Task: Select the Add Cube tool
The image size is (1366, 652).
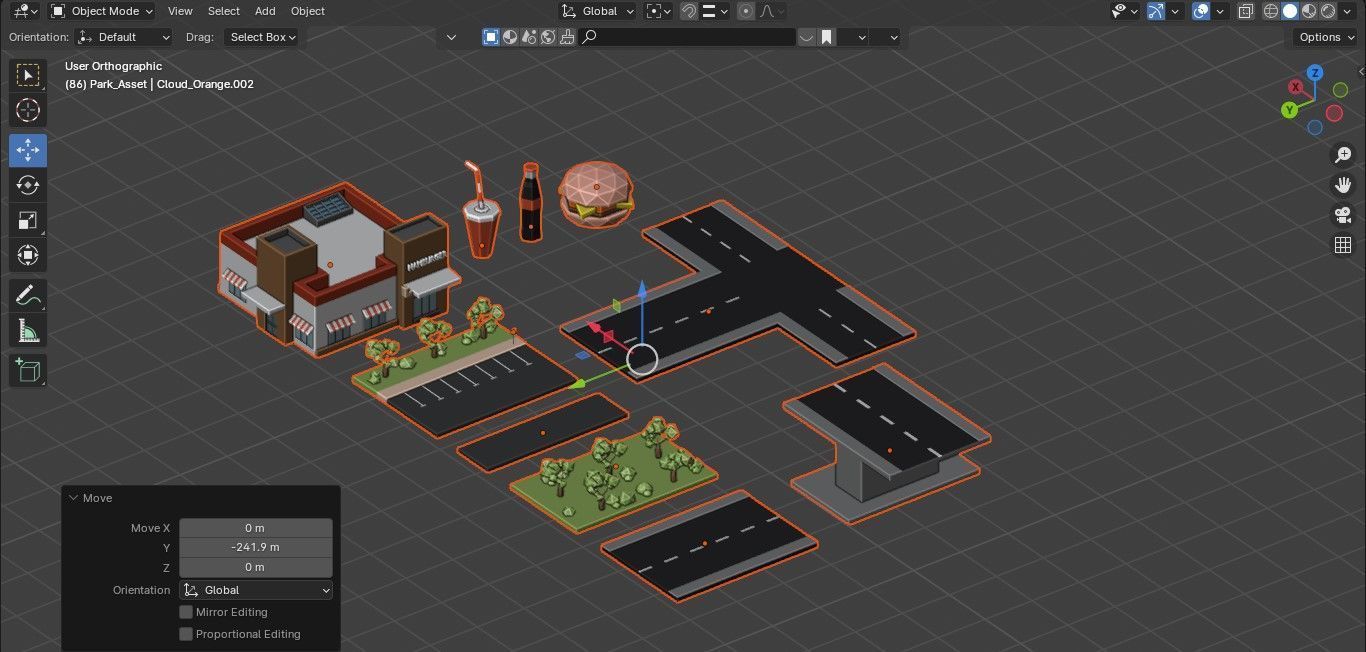Action: tap(28, 370)
